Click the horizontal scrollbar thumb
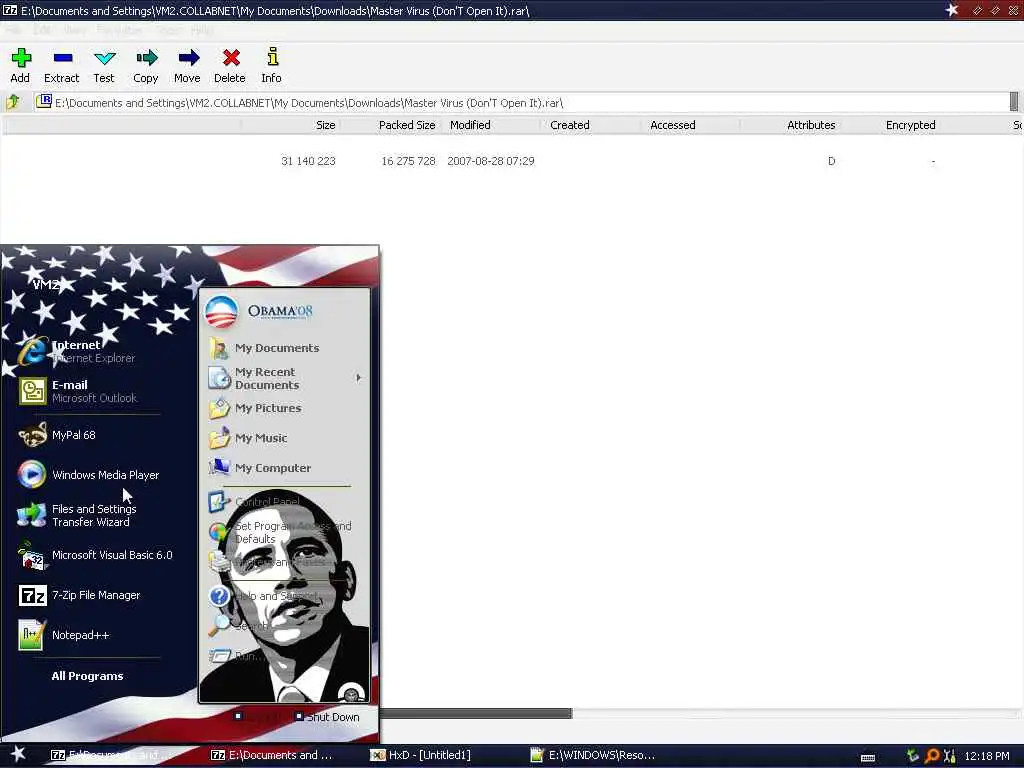Viewport: 1024px width, 768px height. 476,713
